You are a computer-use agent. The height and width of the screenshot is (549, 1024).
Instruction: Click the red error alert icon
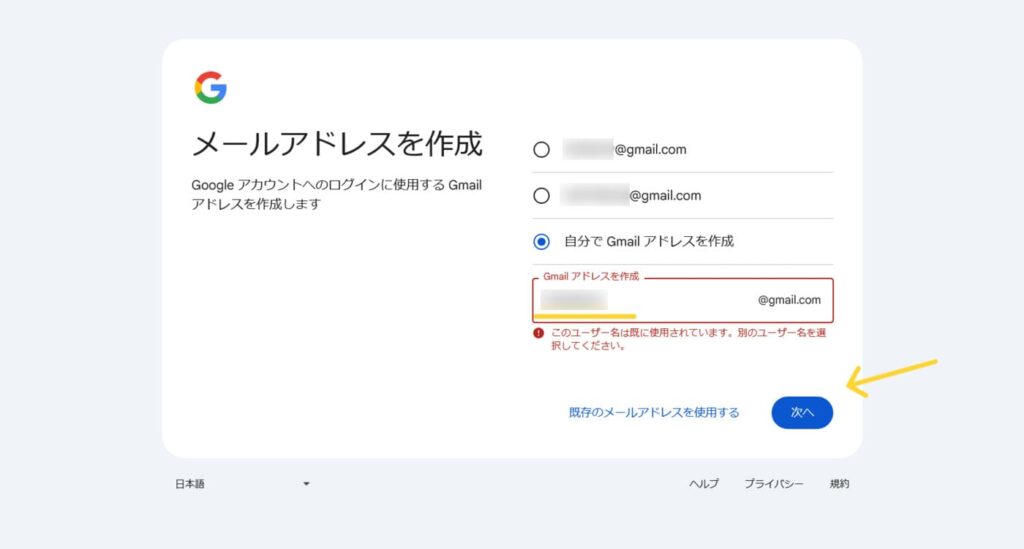(538, 333)
